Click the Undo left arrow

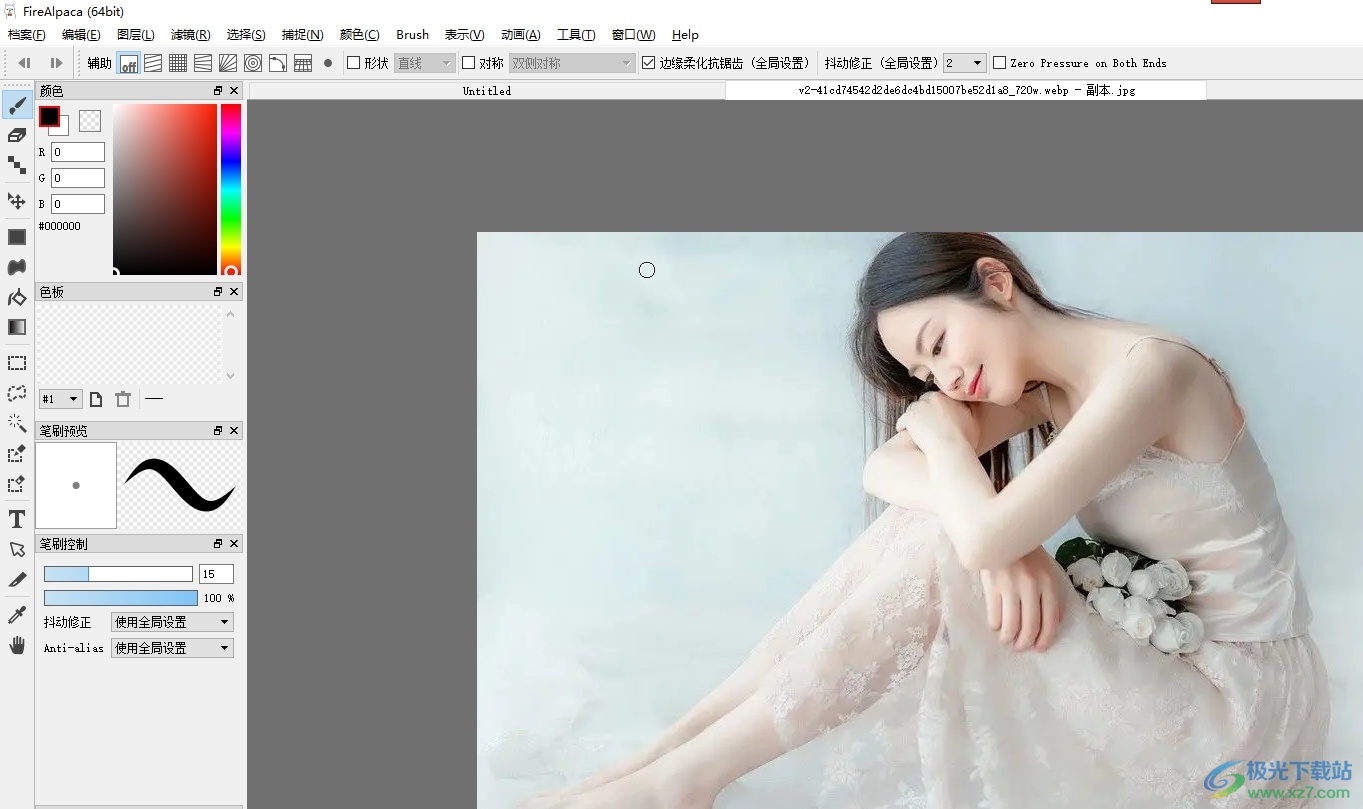coord(25,63)
